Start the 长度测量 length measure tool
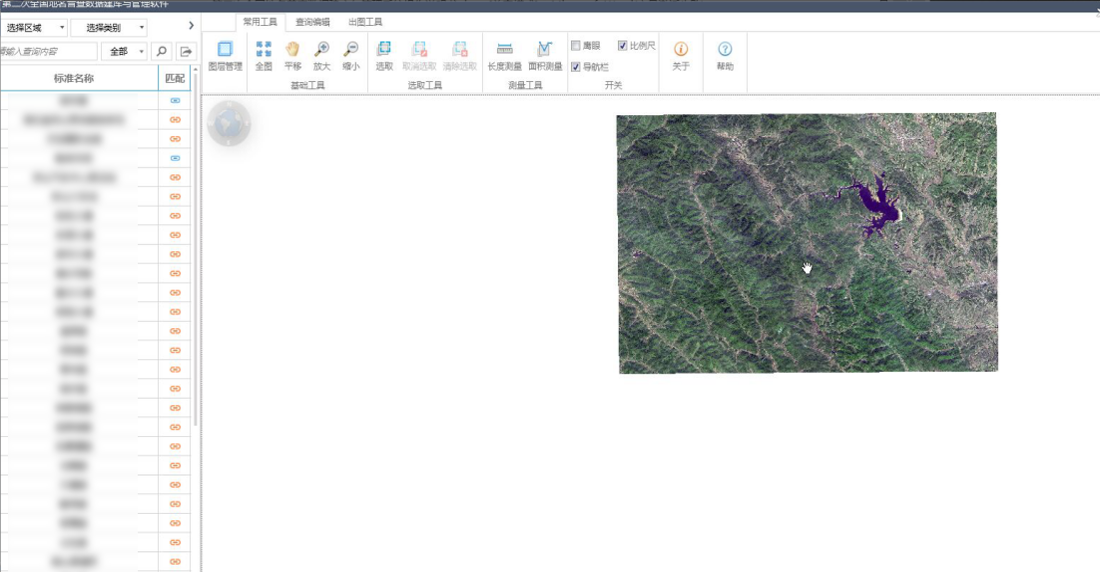 [x=504, y=53]
